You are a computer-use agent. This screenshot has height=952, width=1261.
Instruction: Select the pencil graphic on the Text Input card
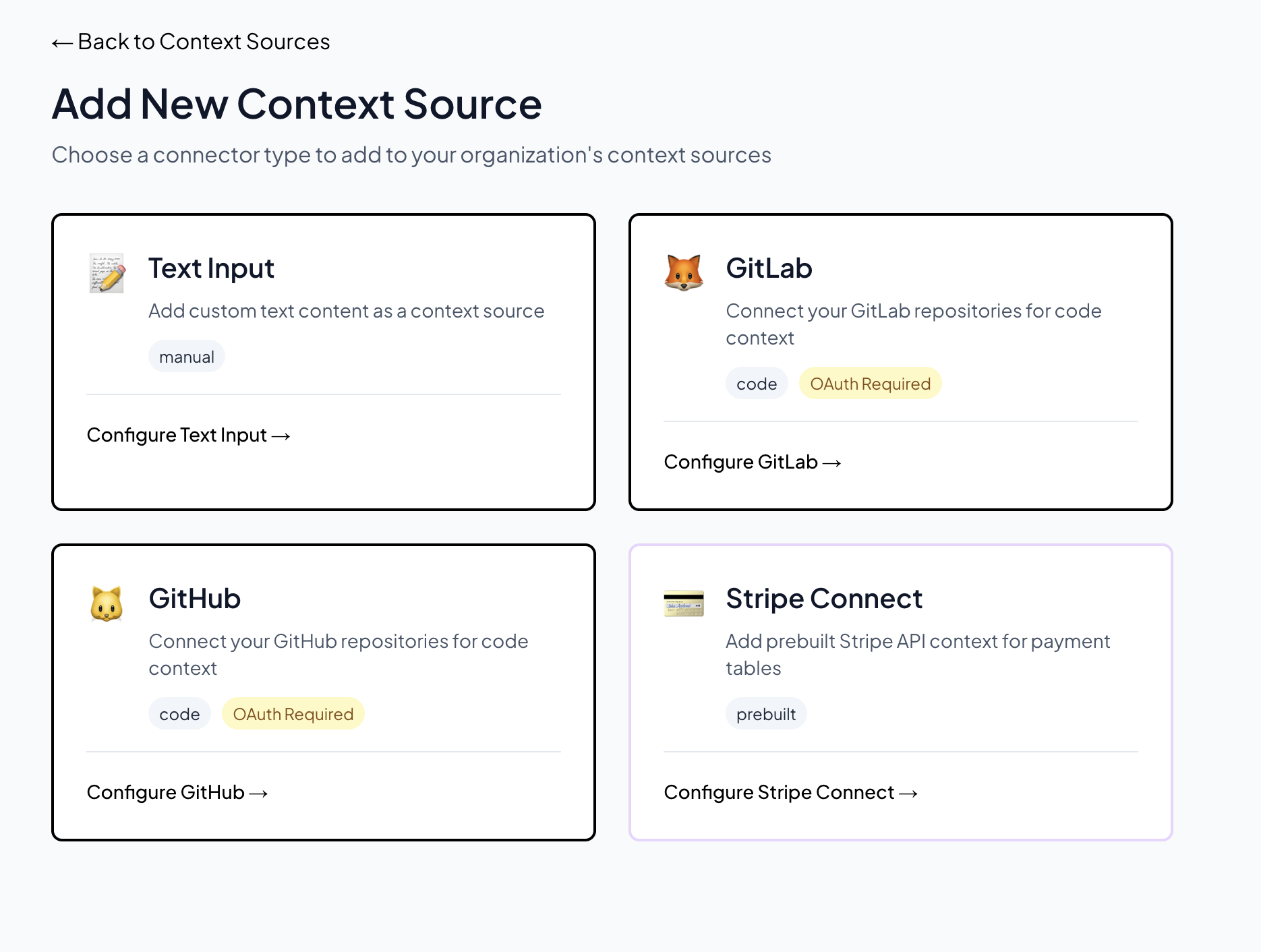point(106,272)
